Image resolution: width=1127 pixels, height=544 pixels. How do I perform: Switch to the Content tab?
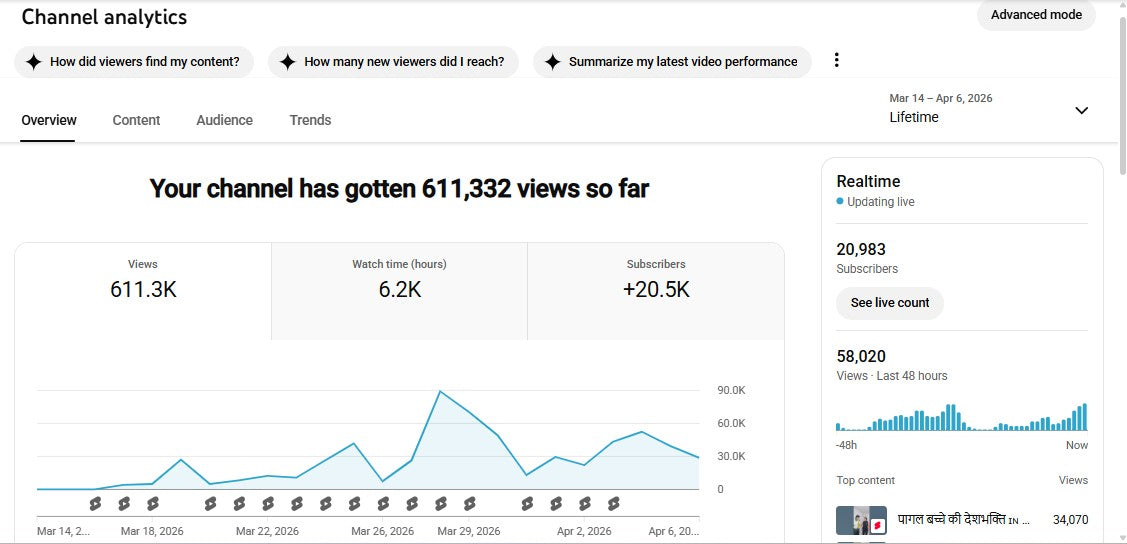point(136,120)
